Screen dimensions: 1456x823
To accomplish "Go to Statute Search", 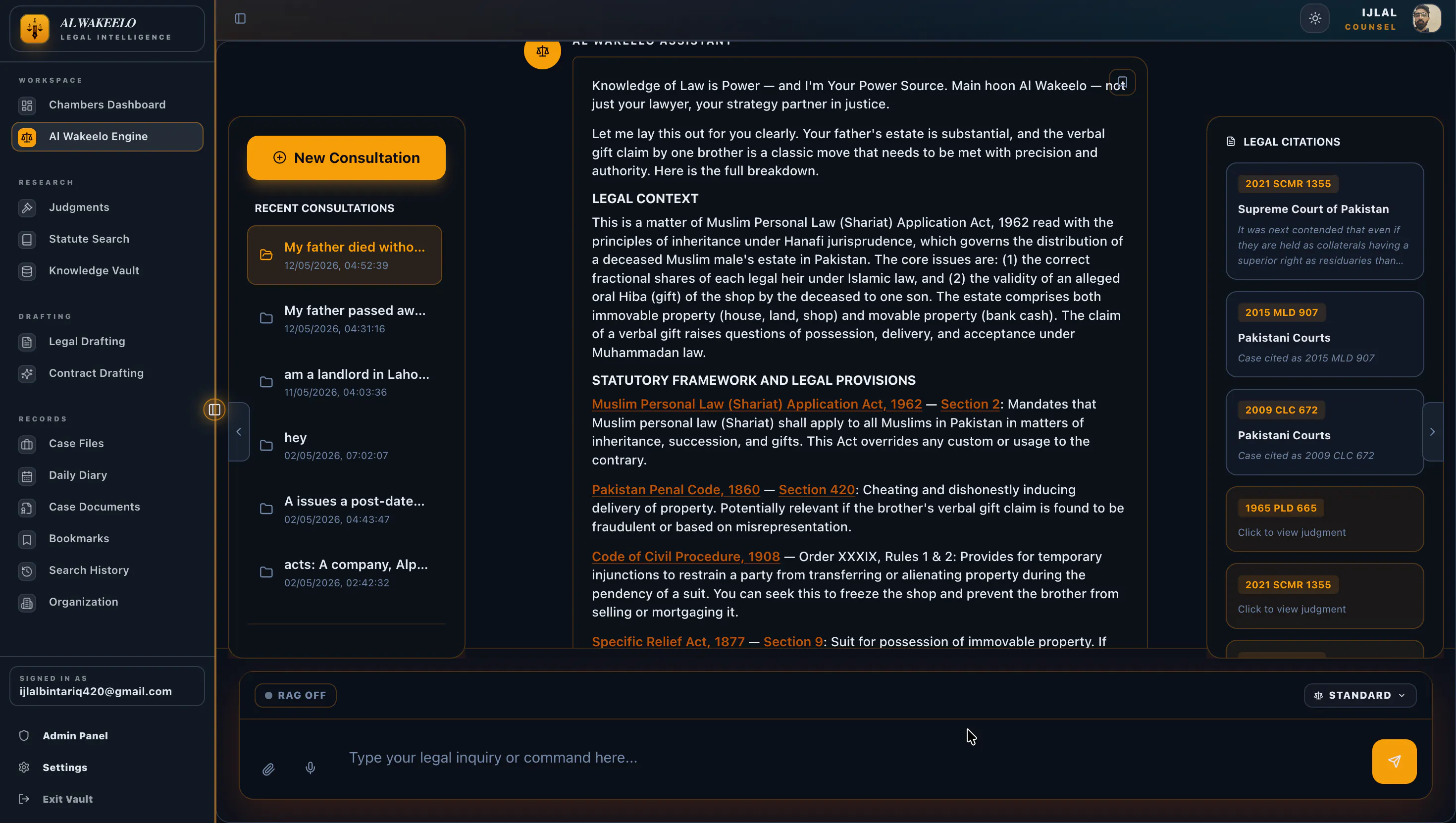I will coord(107,239).
